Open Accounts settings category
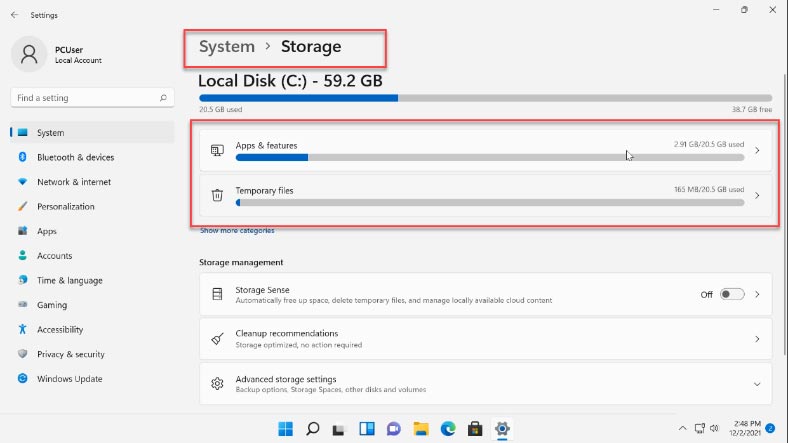 92,256
